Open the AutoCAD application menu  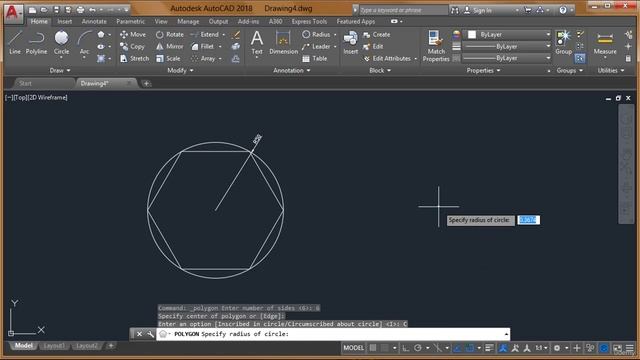click(x=13, y=13)
